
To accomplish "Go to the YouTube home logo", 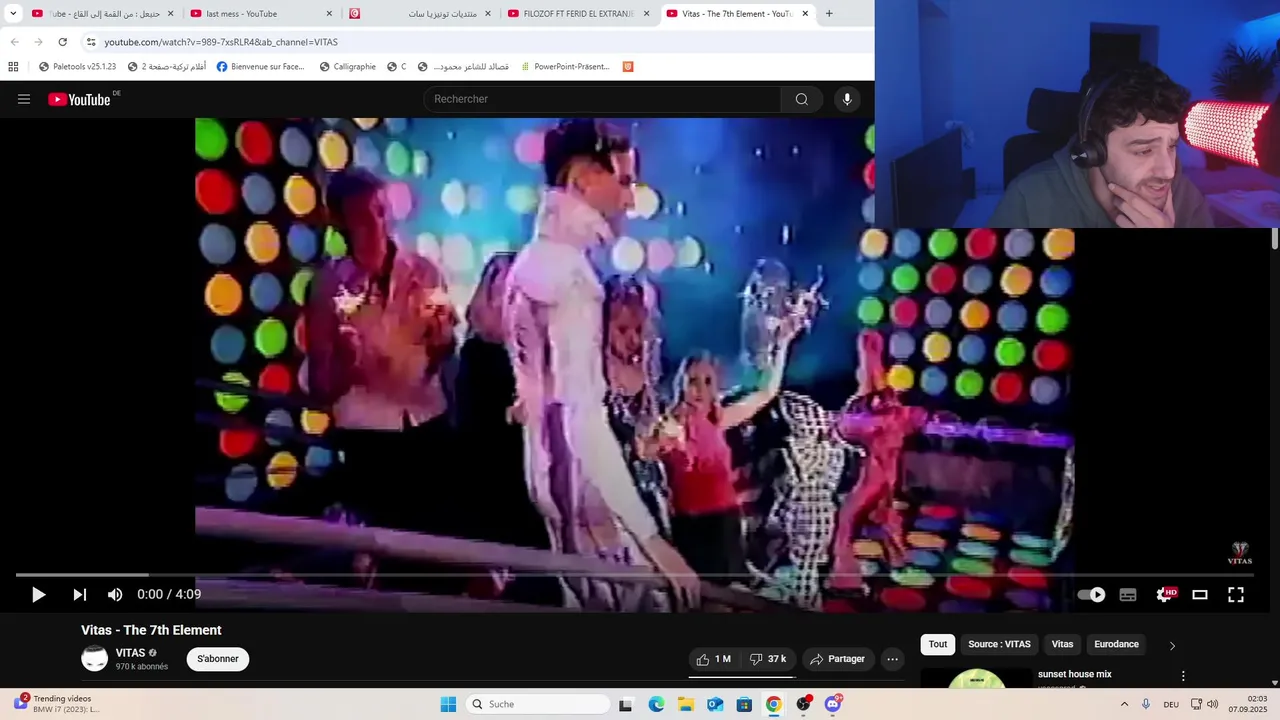I will click(79, 99).
